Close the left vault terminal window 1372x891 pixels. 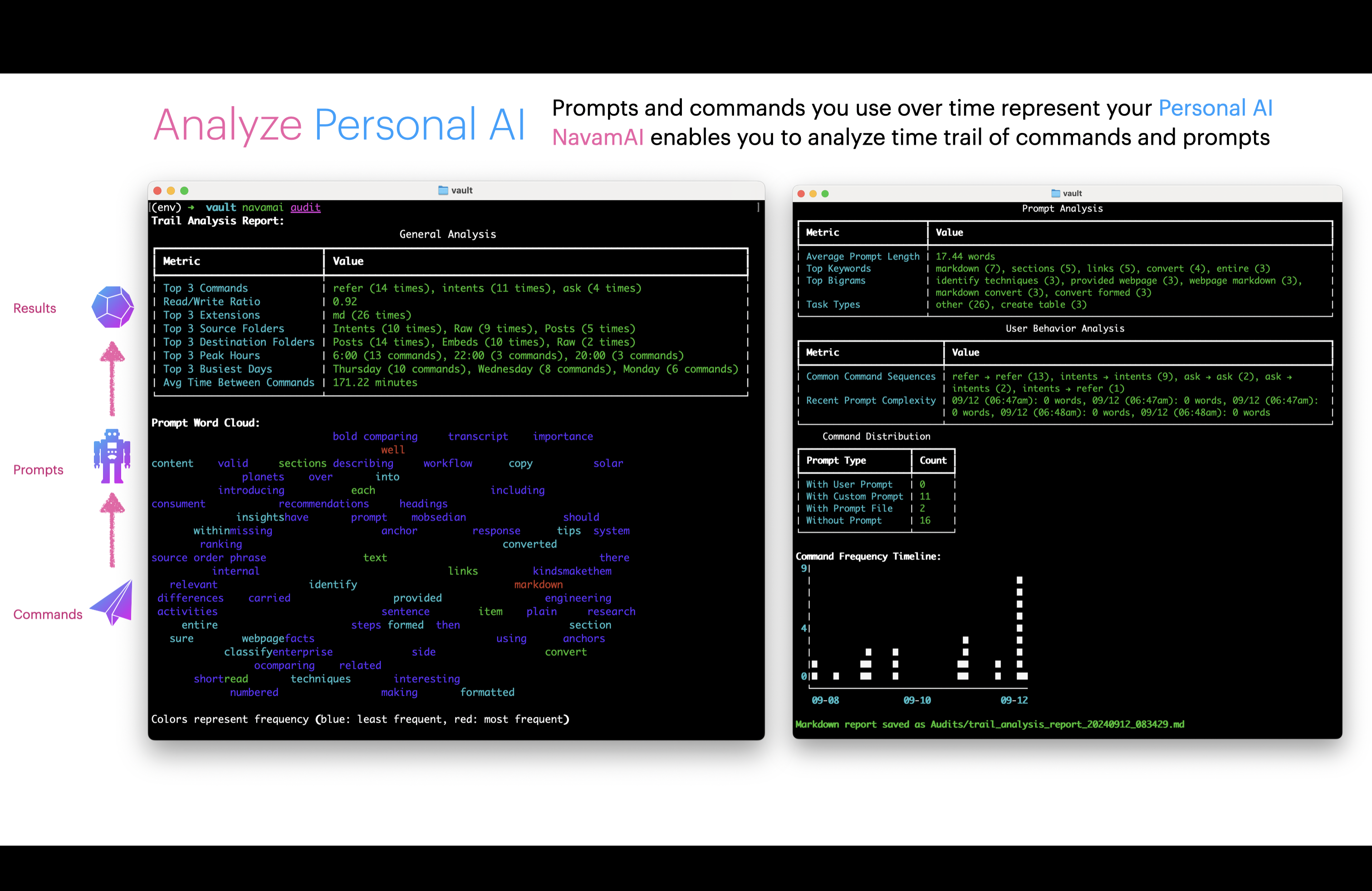point(157,191)
